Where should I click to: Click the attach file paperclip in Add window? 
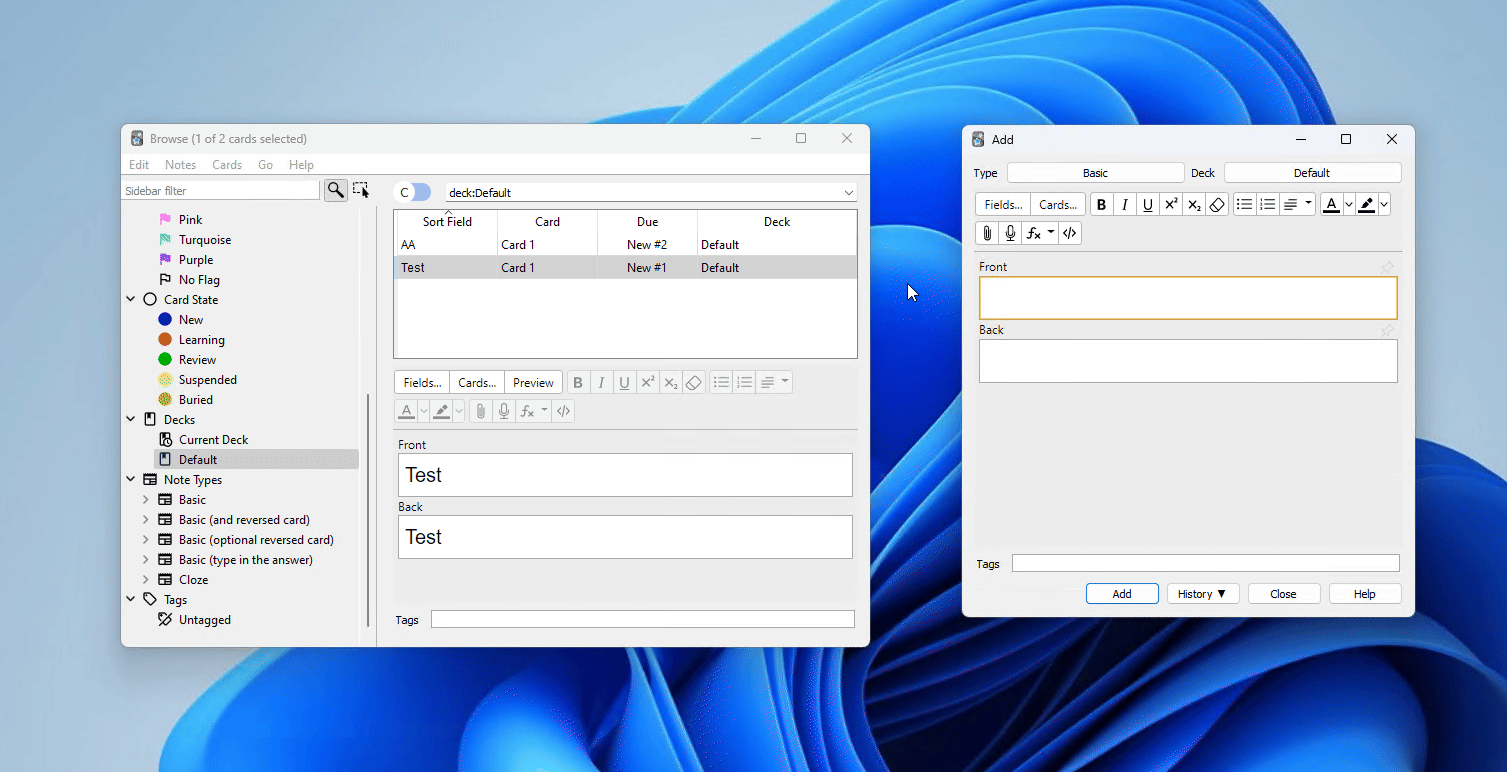[x=987, y=233]
